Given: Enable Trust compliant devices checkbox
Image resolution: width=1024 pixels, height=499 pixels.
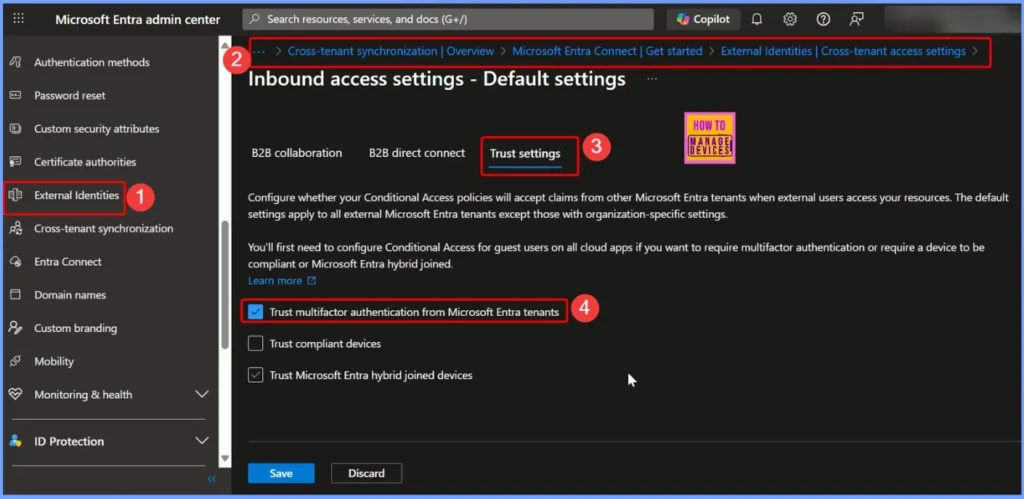Looking at the screenshot, I should pyautogui.click(x=256, y=344).
